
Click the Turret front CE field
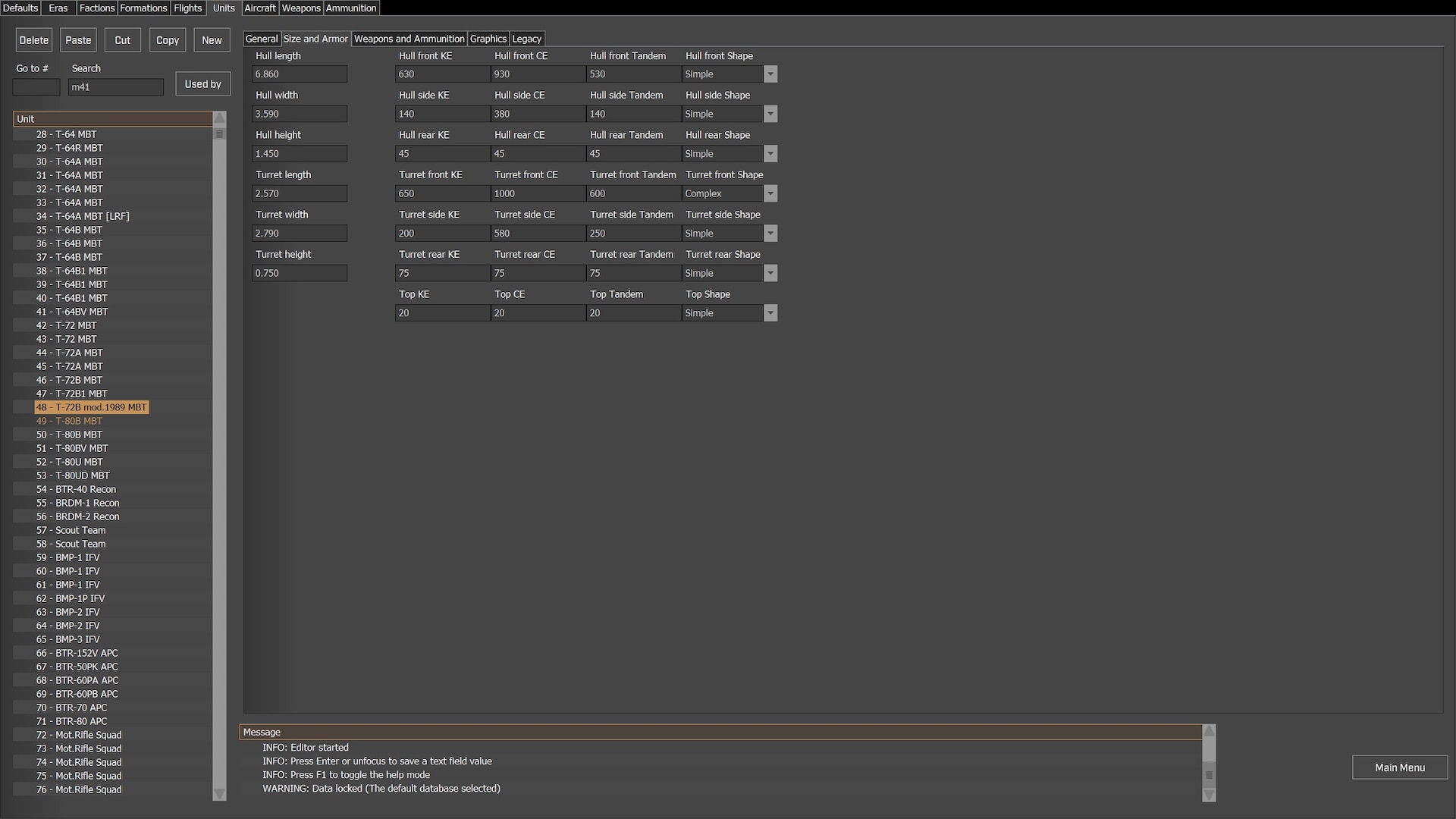point(538,193)
